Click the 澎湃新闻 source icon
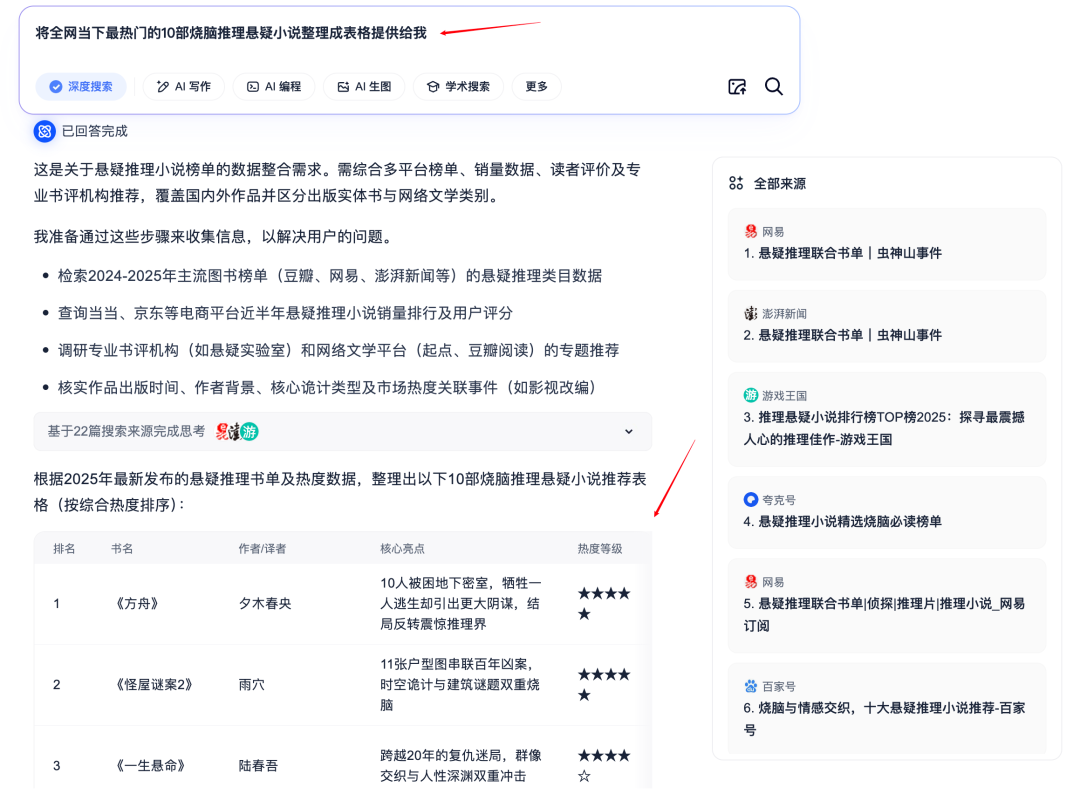 (751, 314)
